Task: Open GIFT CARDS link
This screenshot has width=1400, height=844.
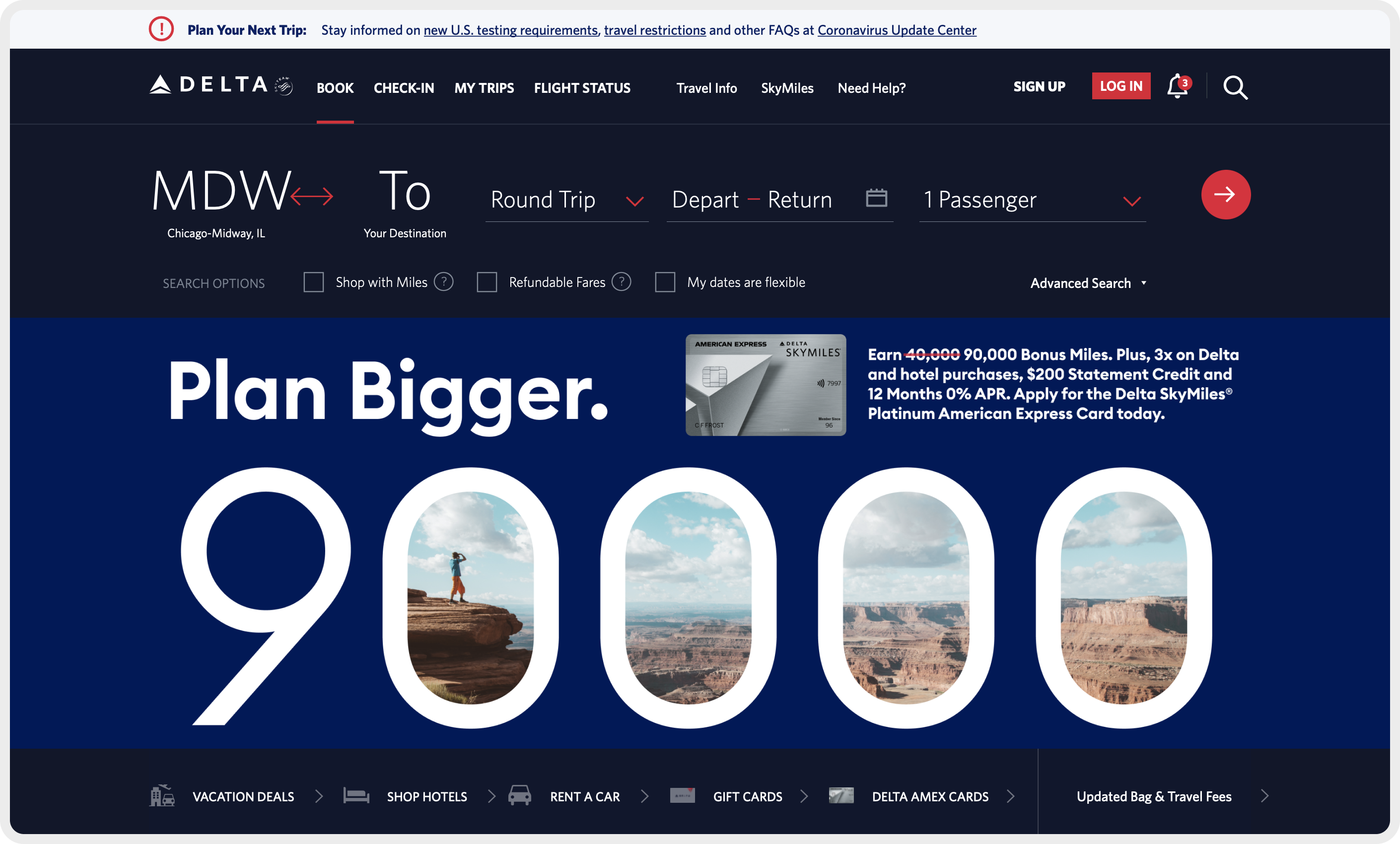Action: (748, 796)
